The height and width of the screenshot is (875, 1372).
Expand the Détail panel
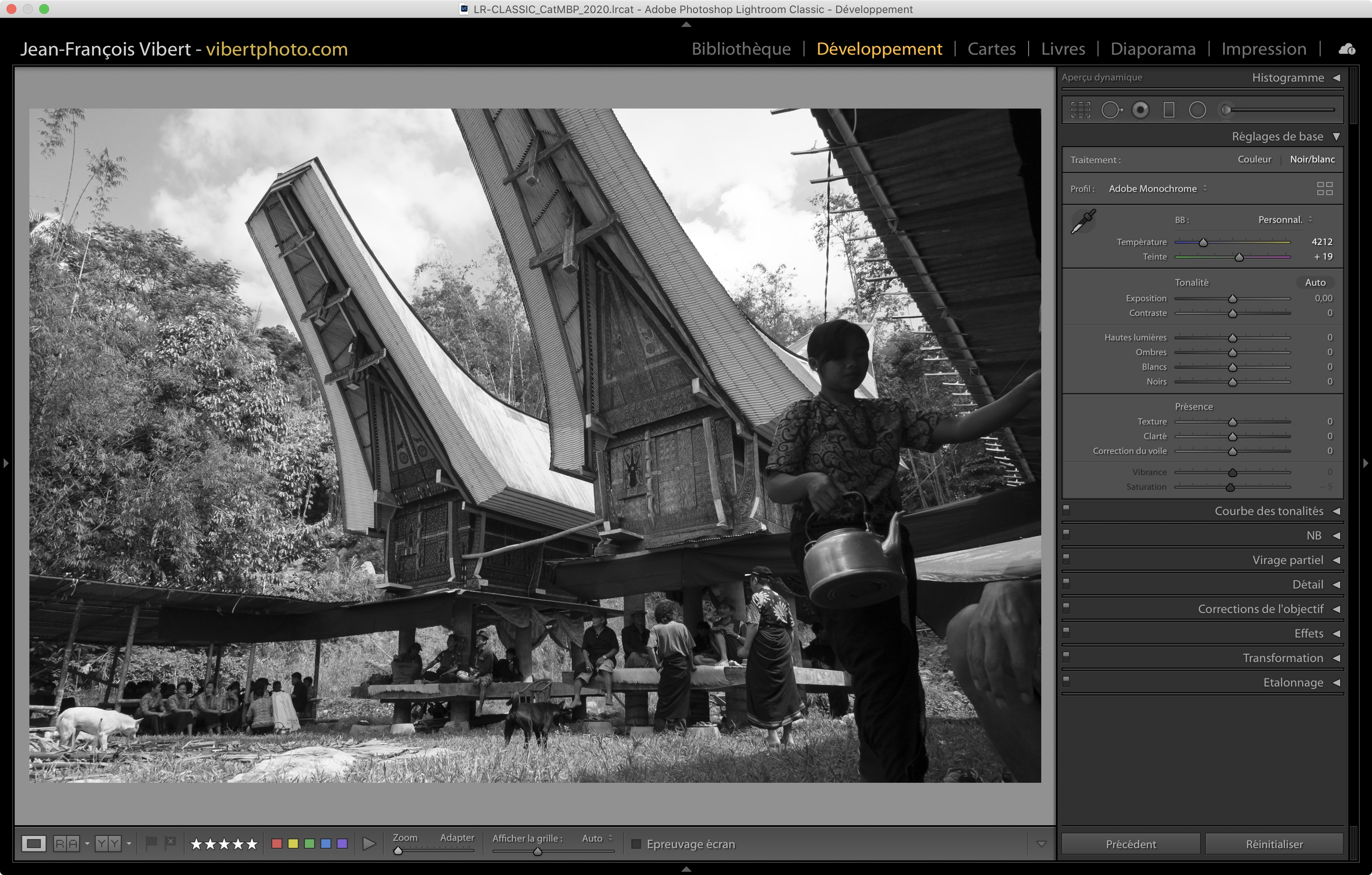[1307, 585]
